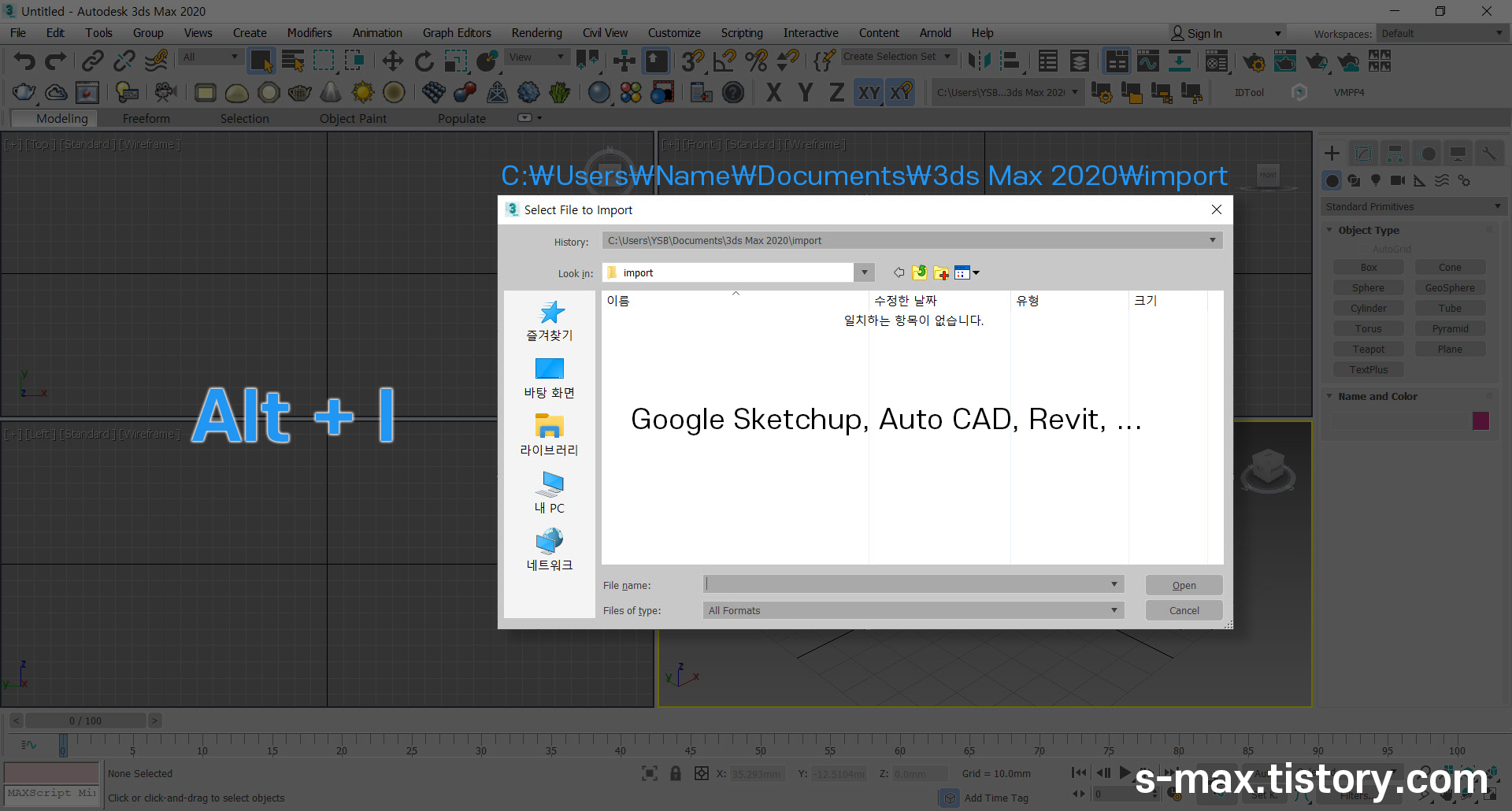Expand the Create Selection Set dropdown
The image size is (1512, 811).
tap(899, 57)
